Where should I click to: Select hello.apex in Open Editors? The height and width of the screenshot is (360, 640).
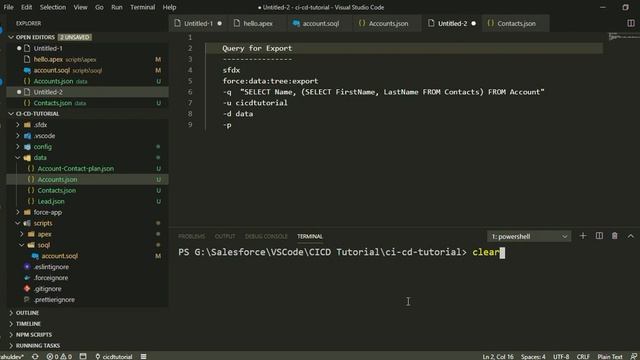click(48, 59)
